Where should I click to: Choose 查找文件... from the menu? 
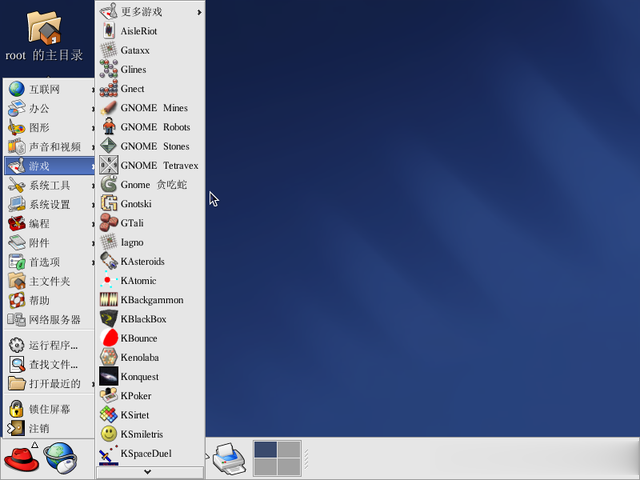[50, 364]
